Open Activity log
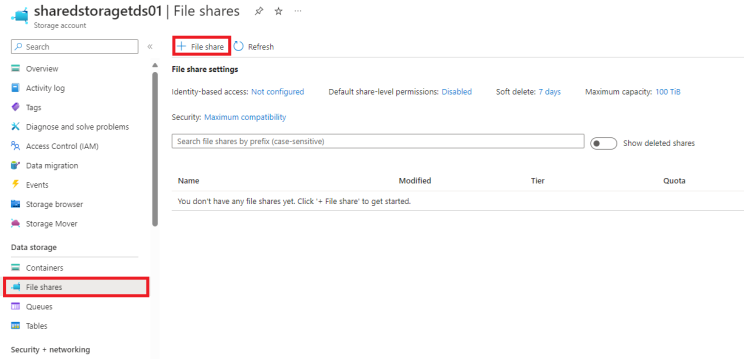 click(45, 88)
